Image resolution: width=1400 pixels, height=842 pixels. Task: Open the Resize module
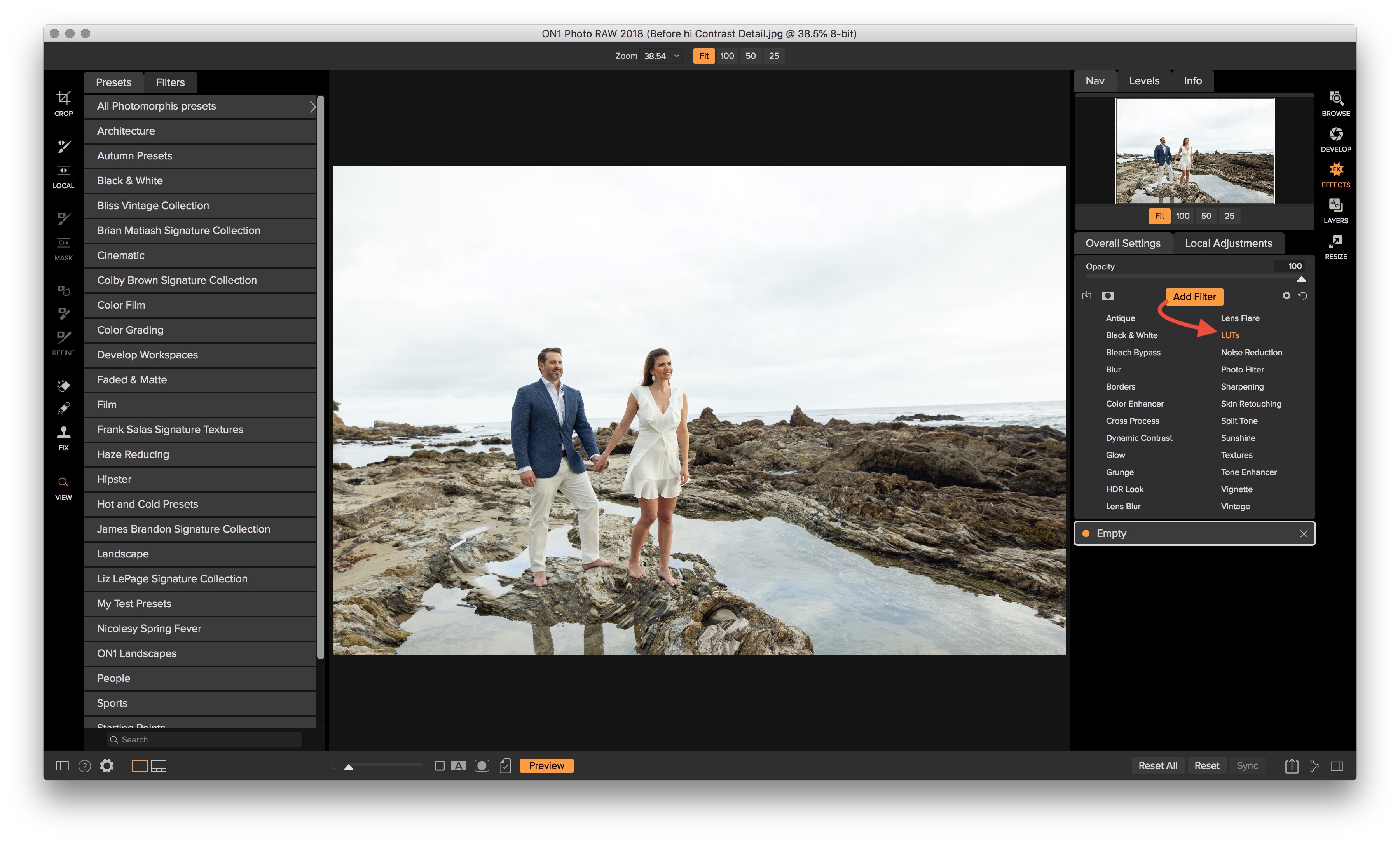(1335, 247)
